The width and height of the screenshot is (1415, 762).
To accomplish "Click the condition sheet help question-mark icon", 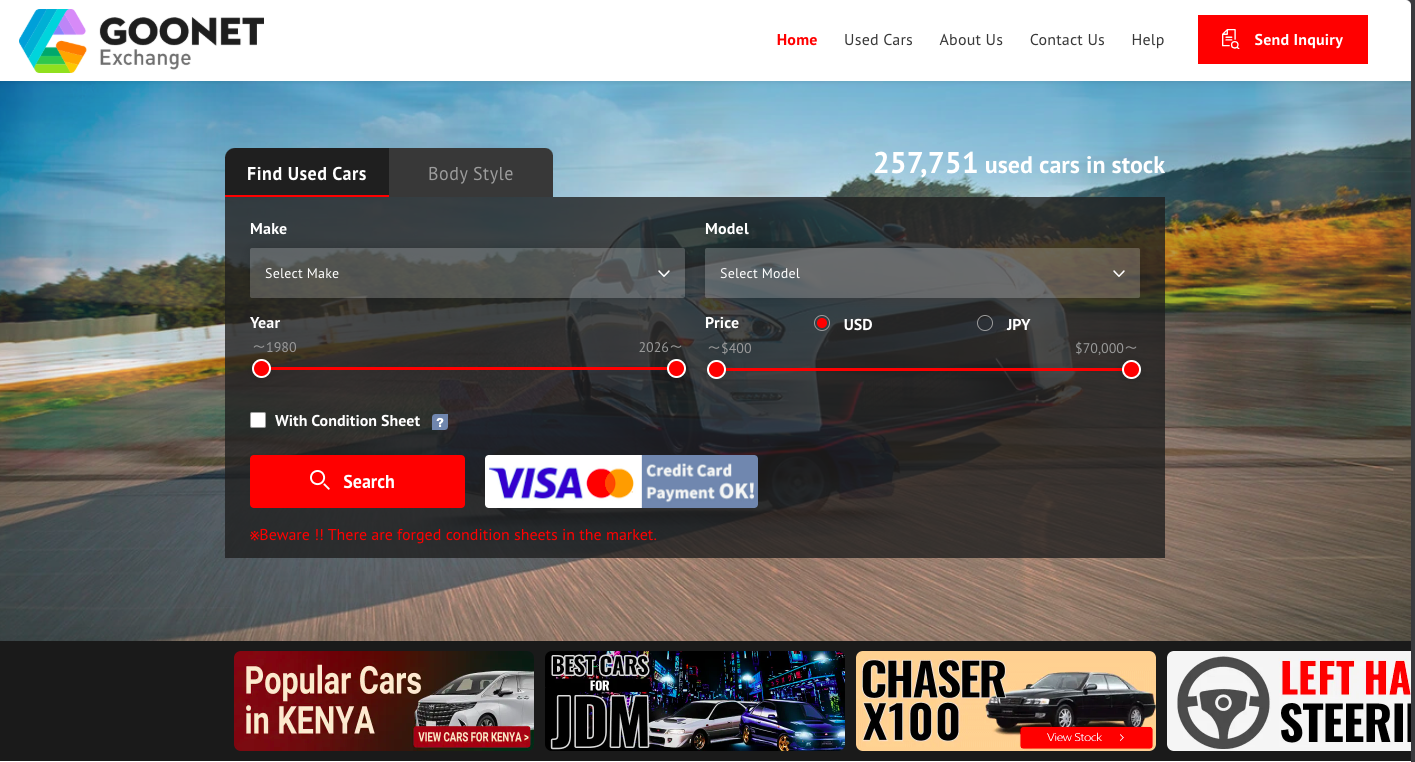I will (439, 422).
